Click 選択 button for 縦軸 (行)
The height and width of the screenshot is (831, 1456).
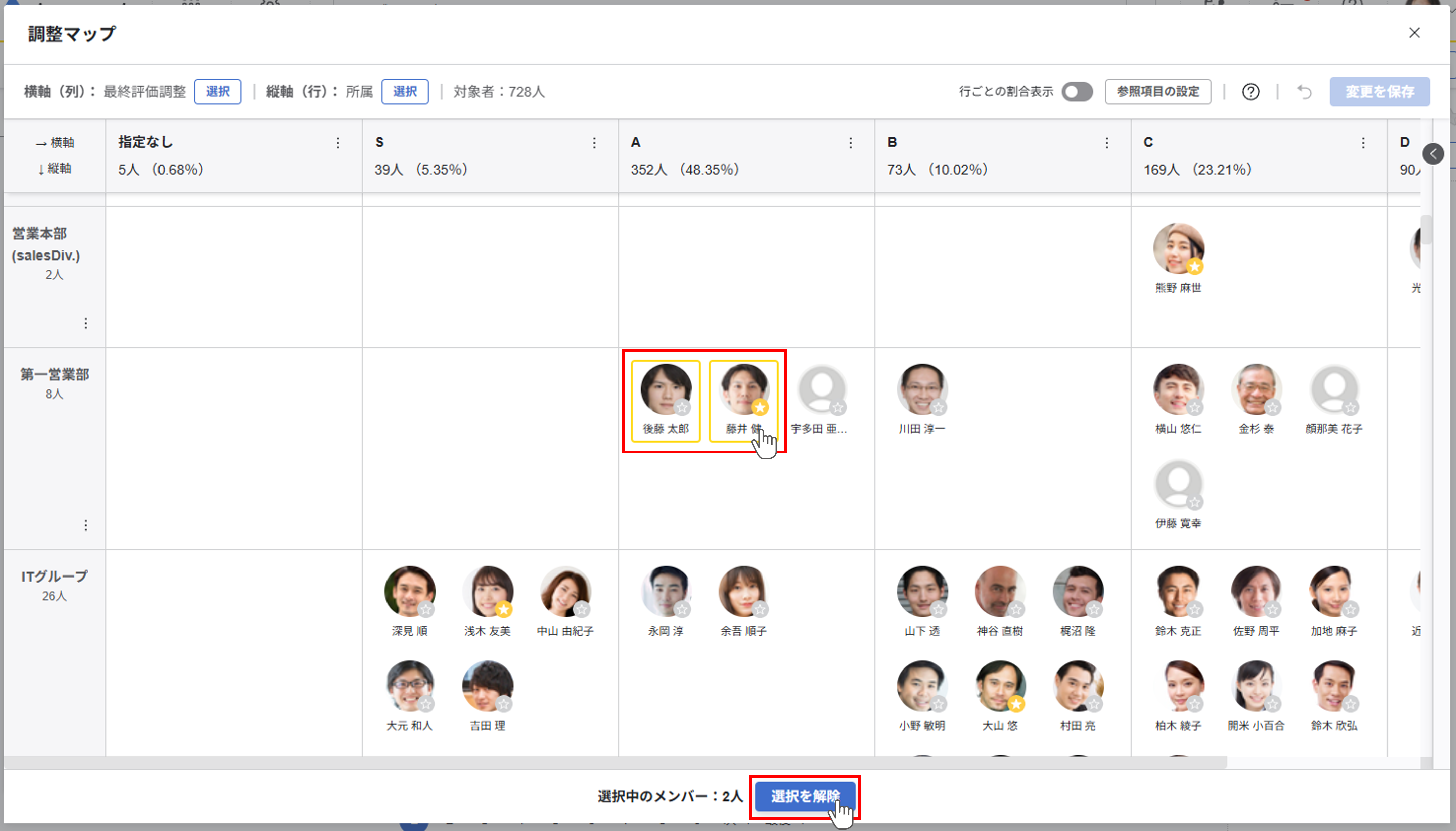pyautogui.click(x=405, y=92)
